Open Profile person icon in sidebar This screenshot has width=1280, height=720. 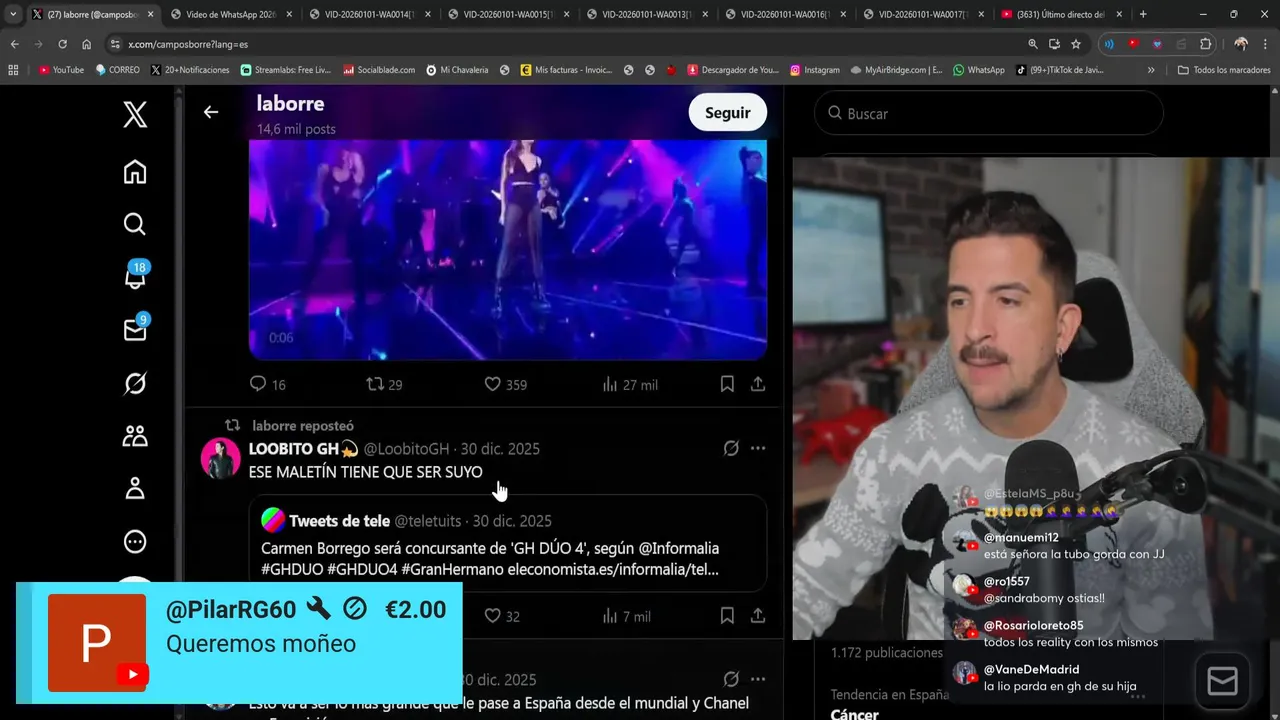pos(135,488)
